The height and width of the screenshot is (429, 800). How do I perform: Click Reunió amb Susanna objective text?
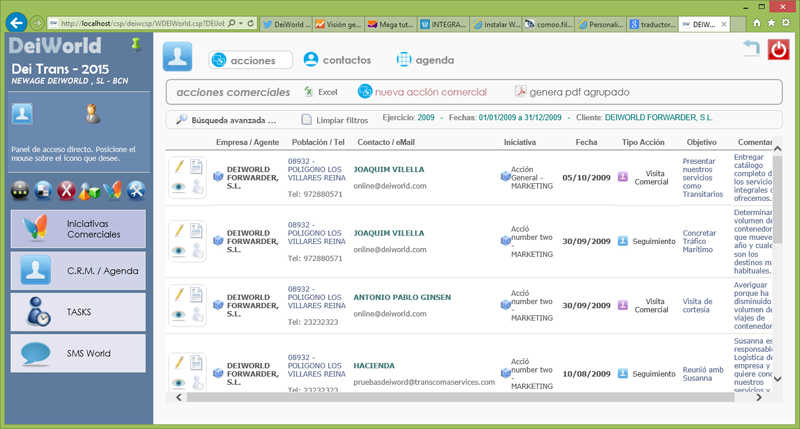pyautogui.click(x=703, y=374)
